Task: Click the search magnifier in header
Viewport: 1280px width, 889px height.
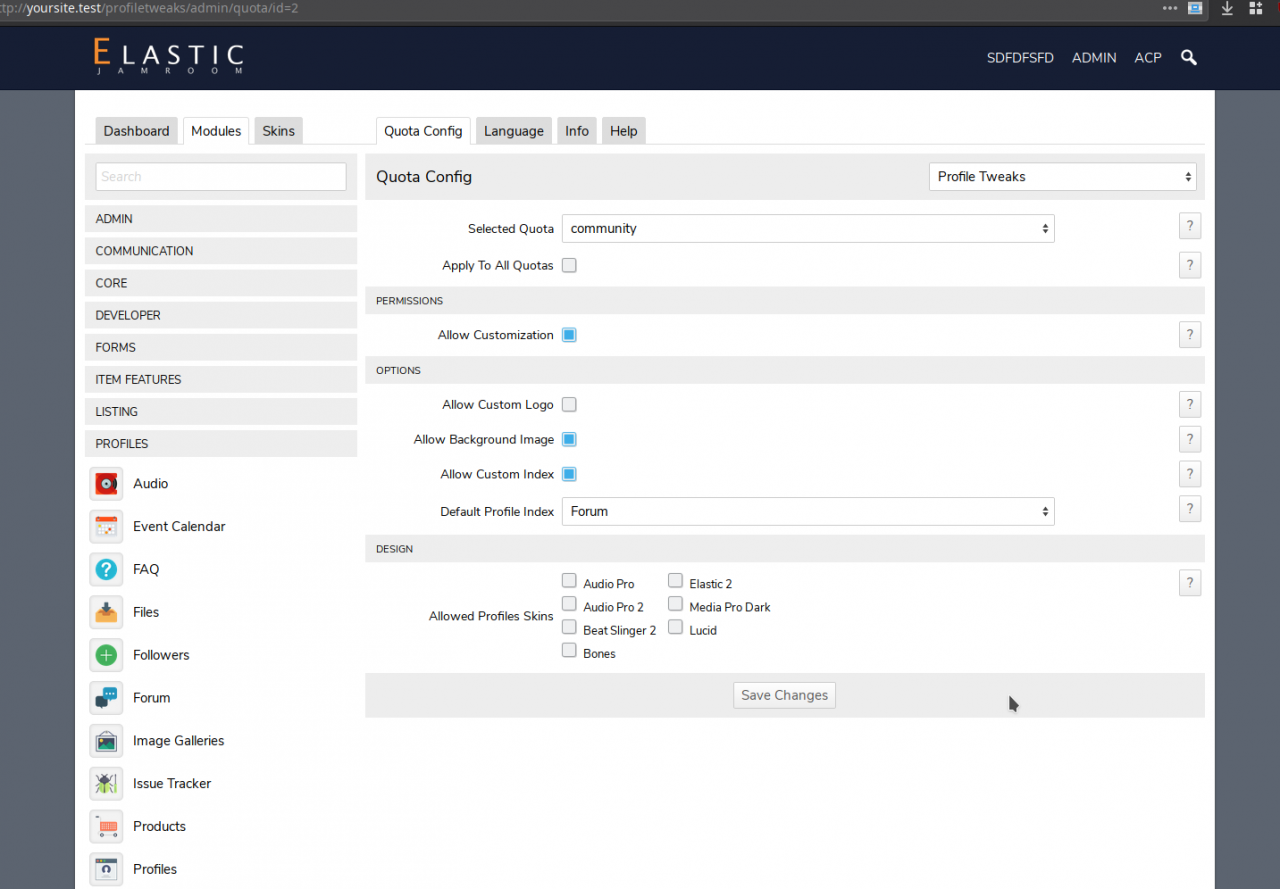Action: pos(1188,58)
